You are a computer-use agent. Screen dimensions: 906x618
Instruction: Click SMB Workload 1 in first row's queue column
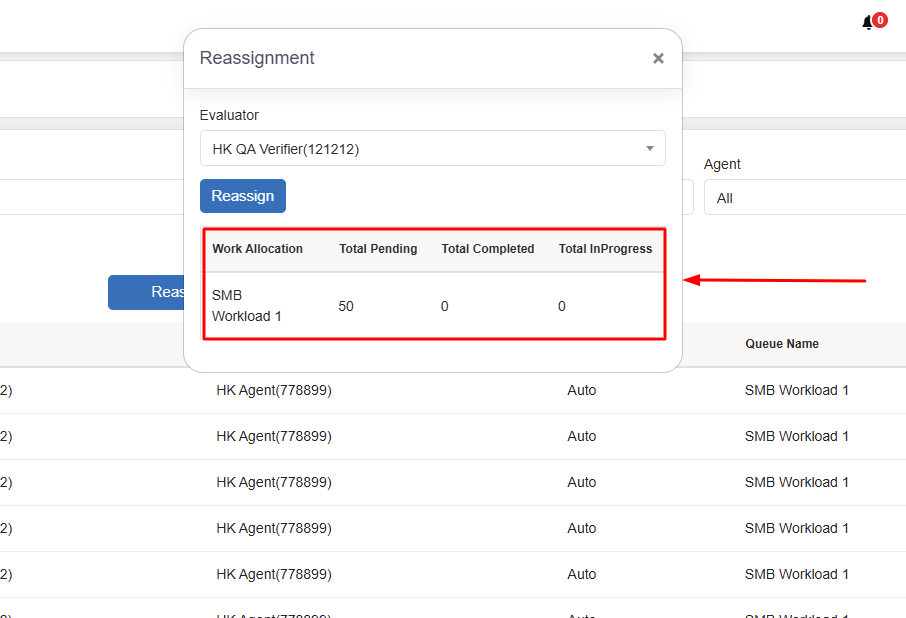[796, 390]
